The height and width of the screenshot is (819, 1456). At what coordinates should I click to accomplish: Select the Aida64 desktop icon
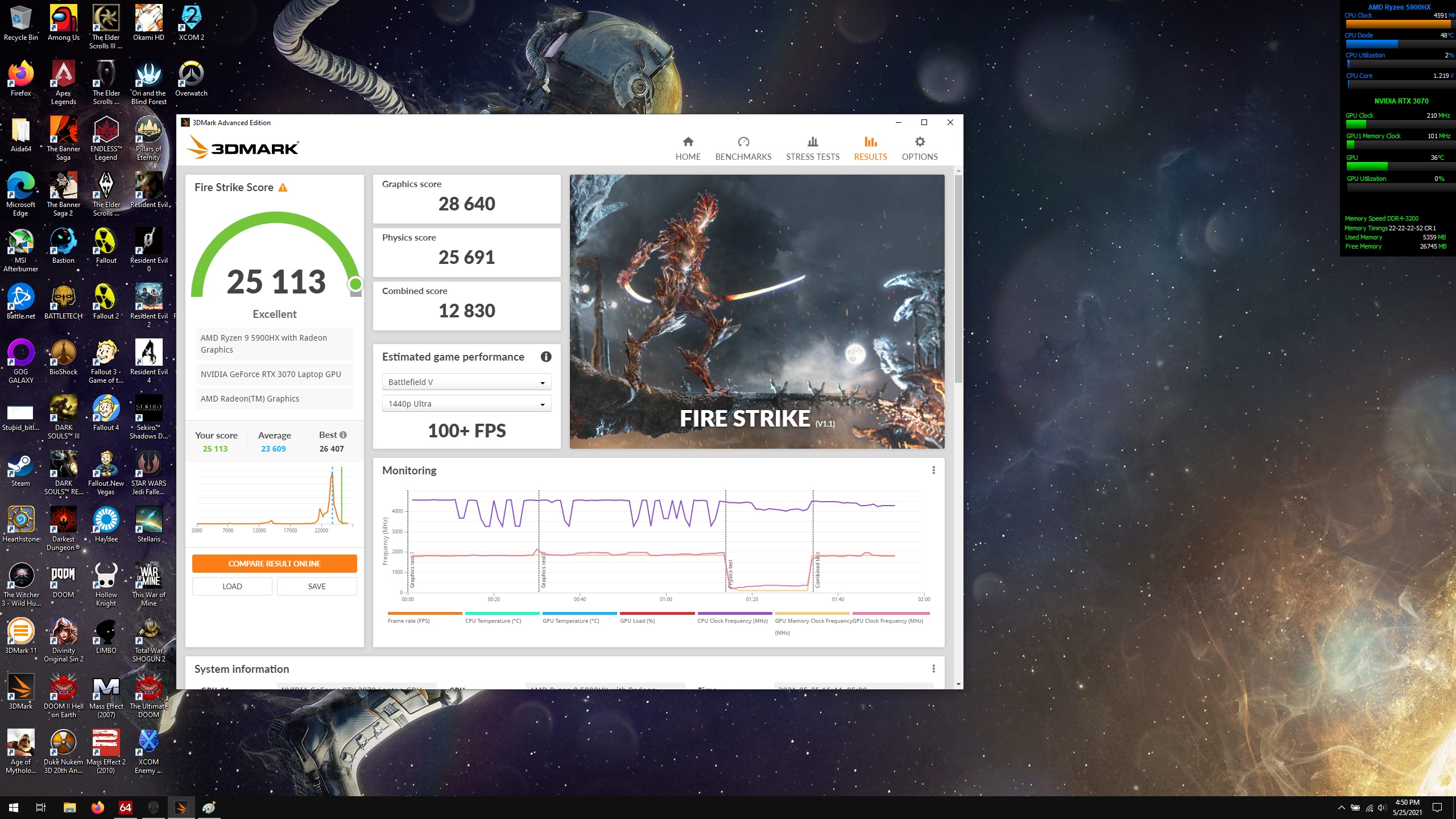click(21, 135)
